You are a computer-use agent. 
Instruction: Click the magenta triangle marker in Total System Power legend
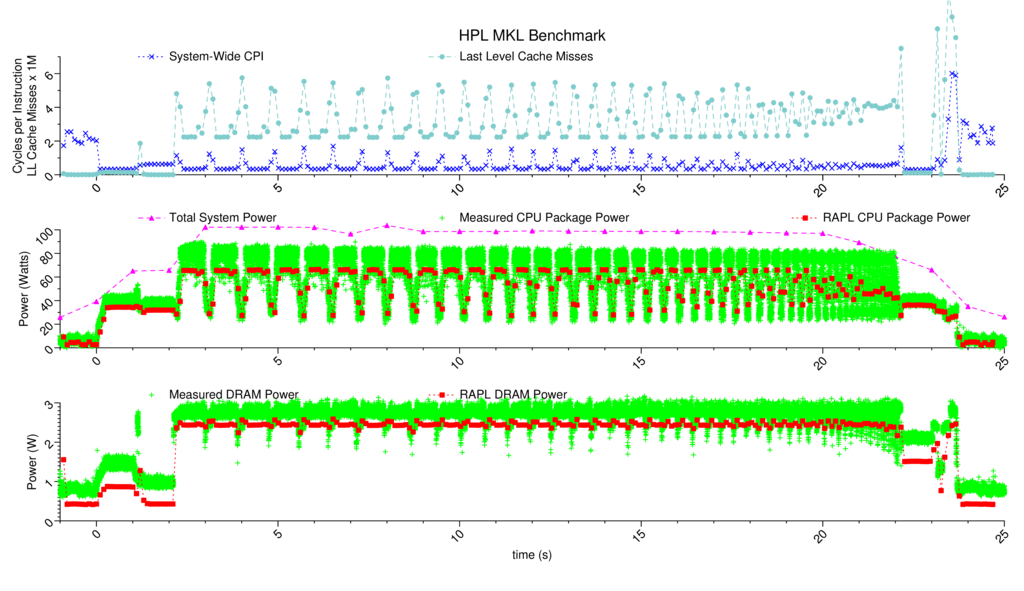tap(152, 217)
